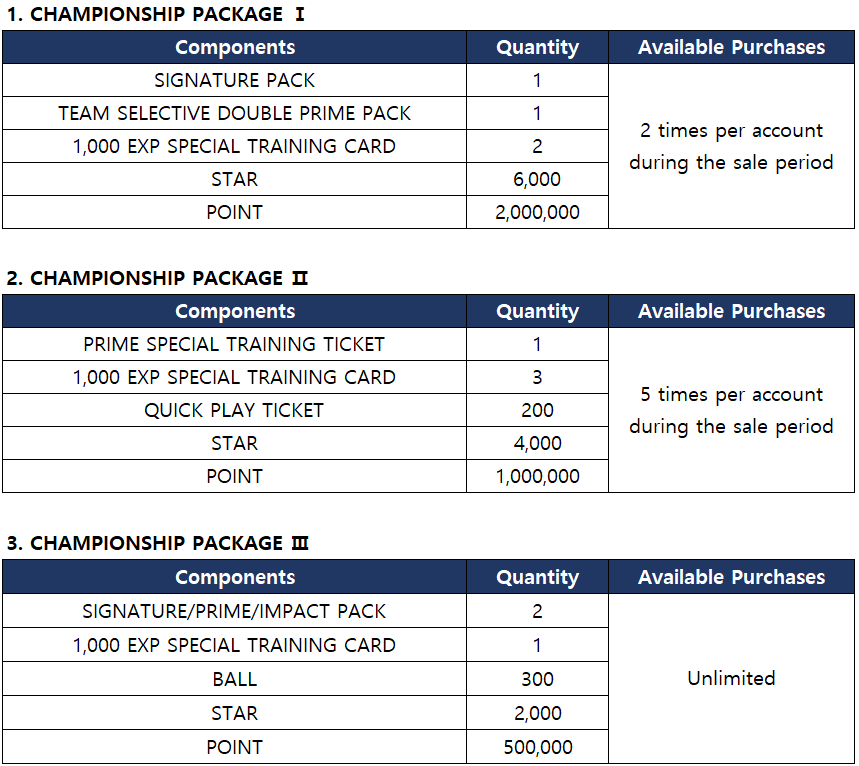Viewport: 859px width, 766px height.
Task: Select the 500,000 point quantity cell
Action: (537, 747)
